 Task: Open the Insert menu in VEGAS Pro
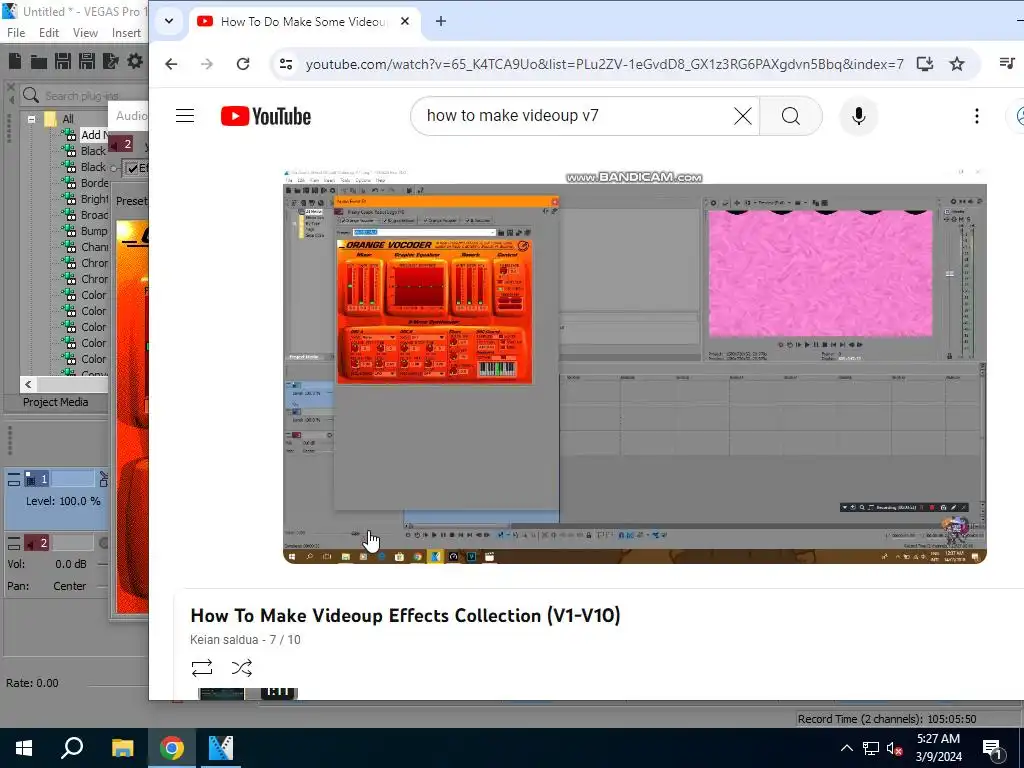point(126,33)
